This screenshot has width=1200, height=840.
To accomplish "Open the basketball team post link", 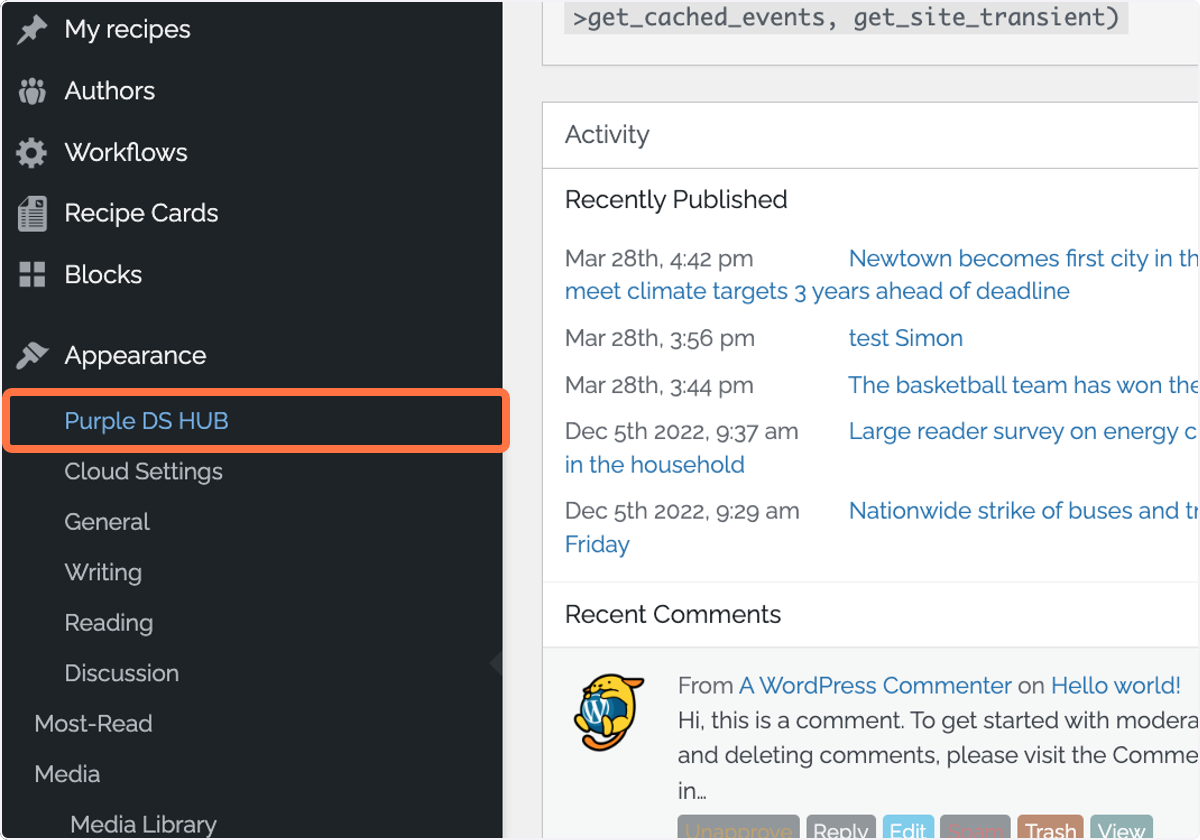I will (x=1023, y=385).
